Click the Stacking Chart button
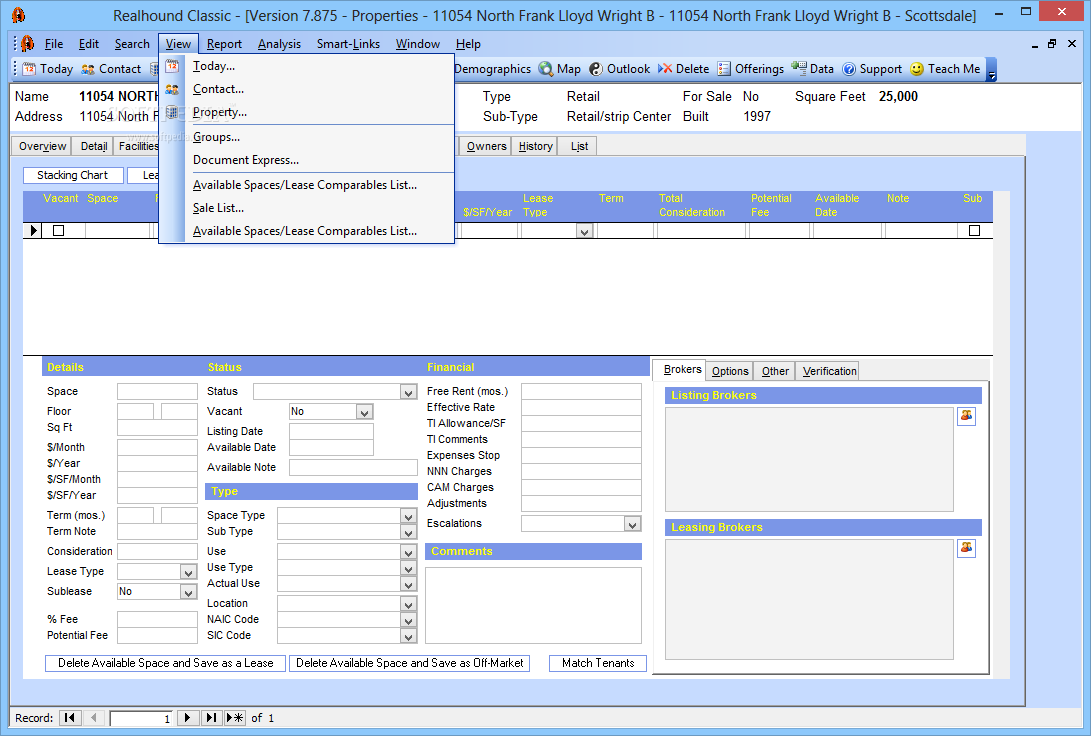This screenshot has height=736, width=1091. 72,175
